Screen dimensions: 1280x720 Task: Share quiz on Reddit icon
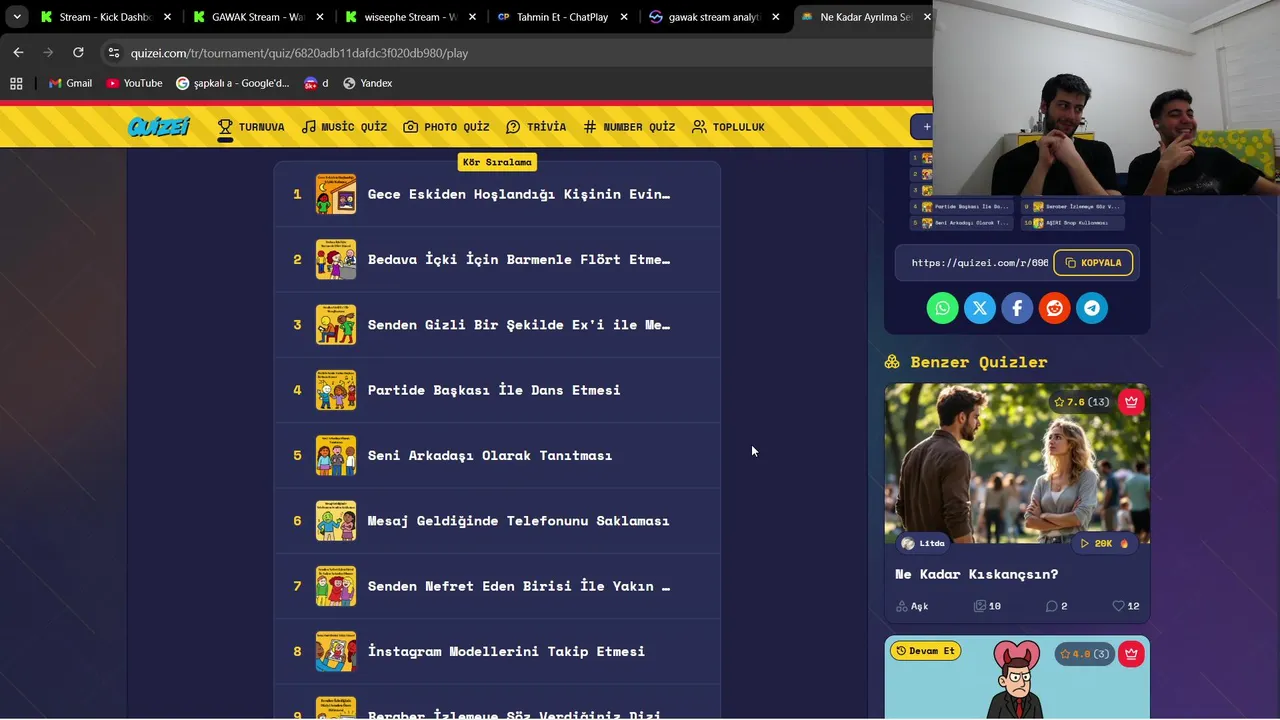[x=1054, y=308]
